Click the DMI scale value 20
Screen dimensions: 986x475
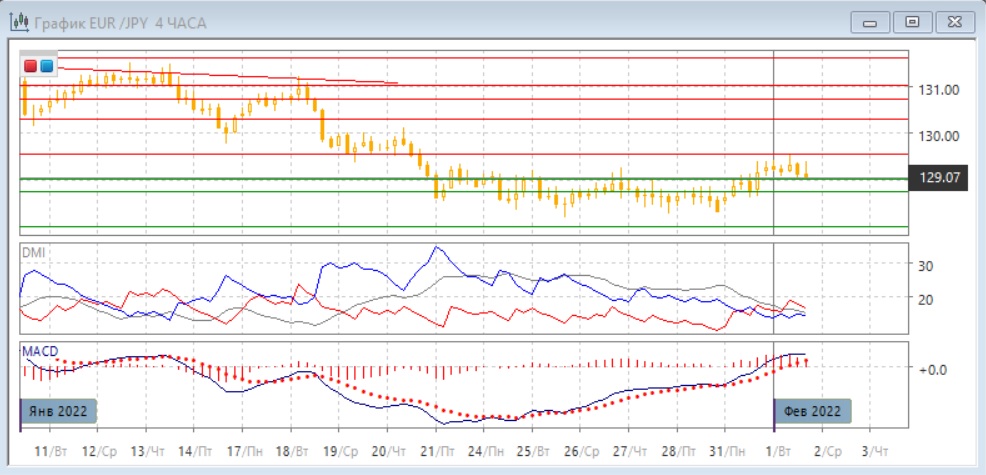click(x=925, y=299)
